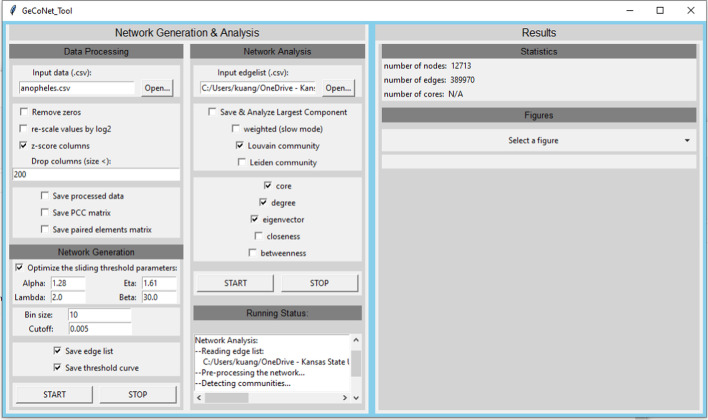The width and height of the screenshot is (708, 420).
Task: Click Open button next to anopheles.csv
Action: [157, 88]
